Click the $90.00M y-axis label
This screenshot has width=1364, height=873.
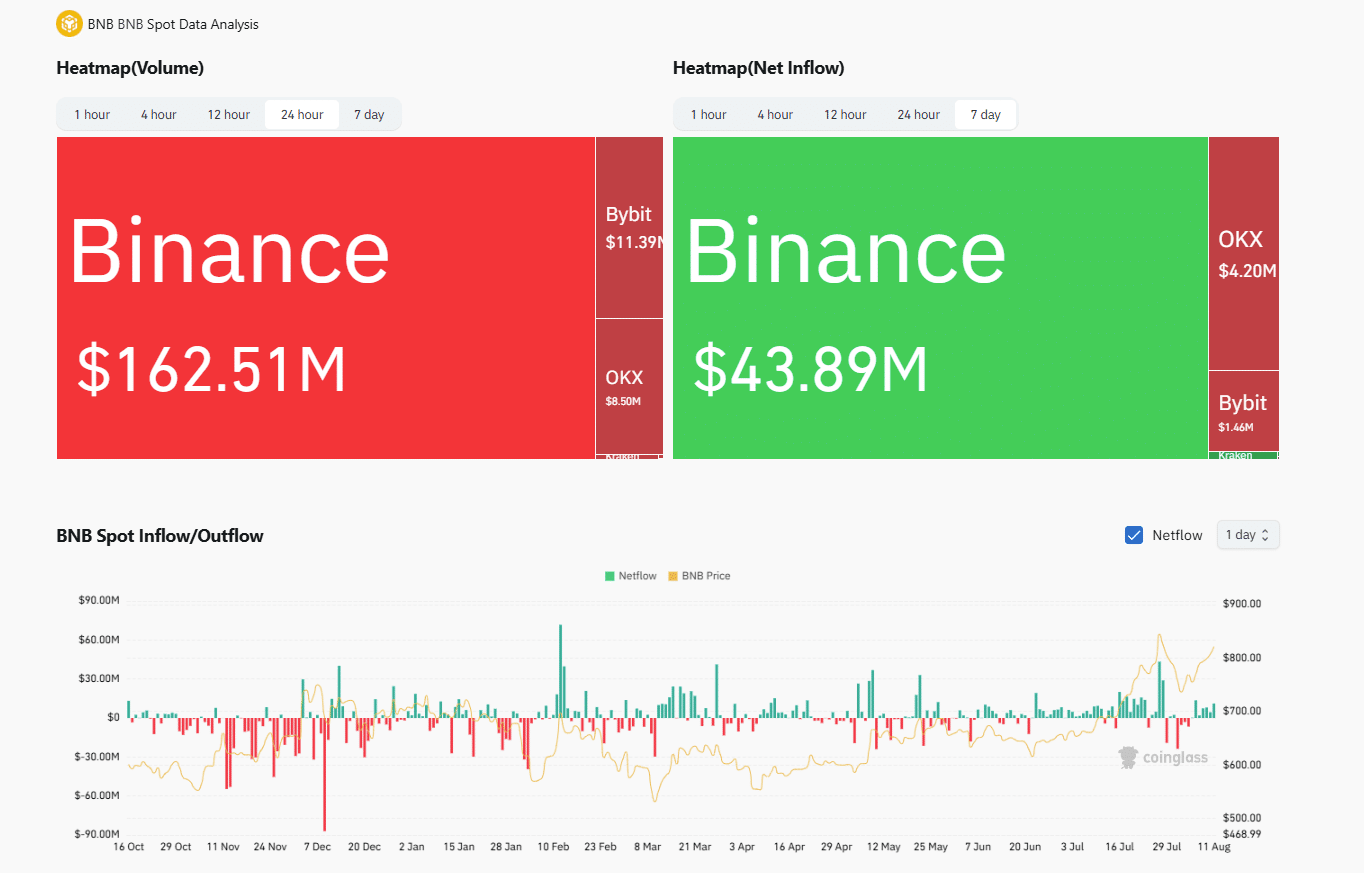[x=98, y=600]
